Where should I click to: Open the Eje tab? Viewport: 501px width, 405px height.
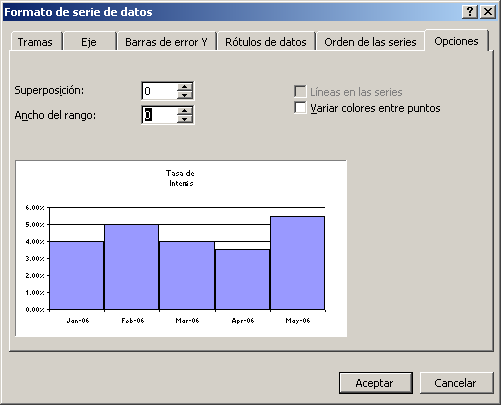click(x=89, y=42)
